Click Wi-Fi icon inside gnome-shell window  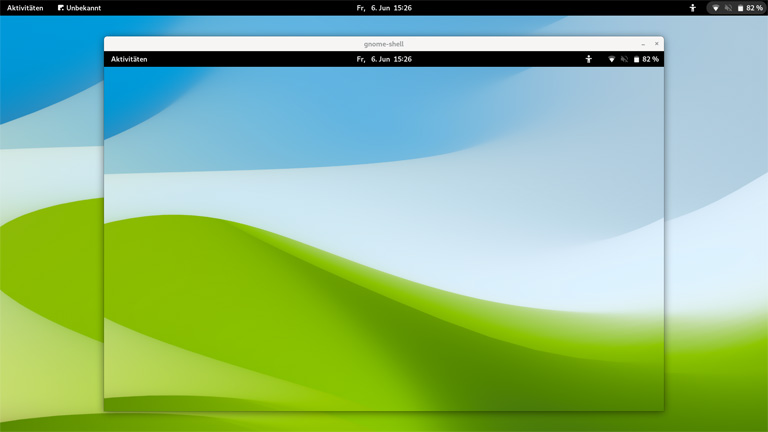pos(611,59)
